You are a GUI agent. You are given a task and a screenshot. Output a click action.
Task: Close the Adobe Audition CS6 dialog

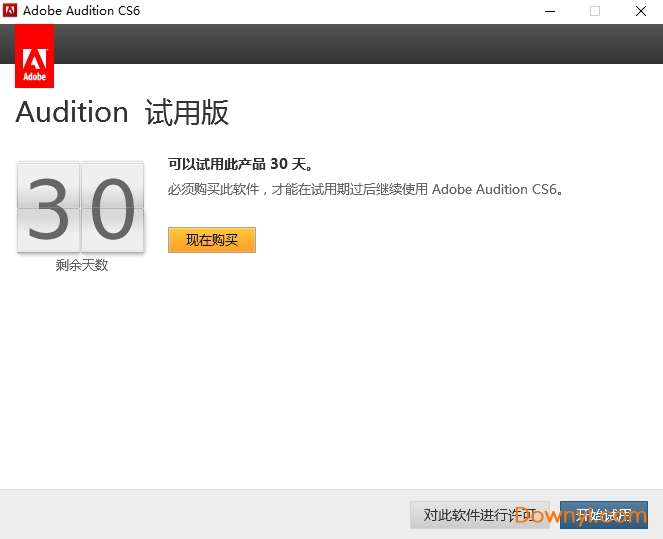(x=641, y=11)
